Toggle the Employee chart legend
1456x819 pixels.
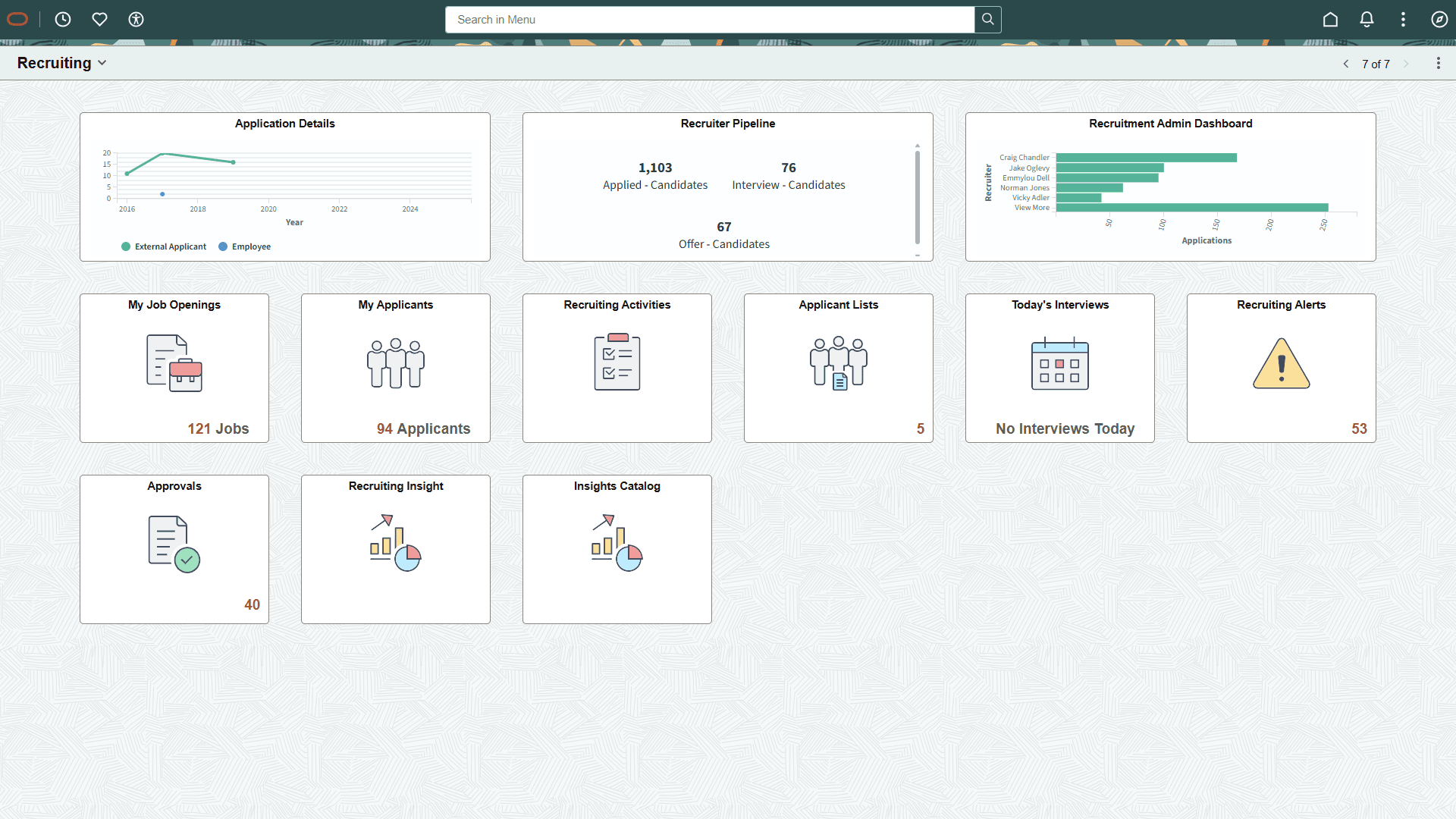coord(244,246)
